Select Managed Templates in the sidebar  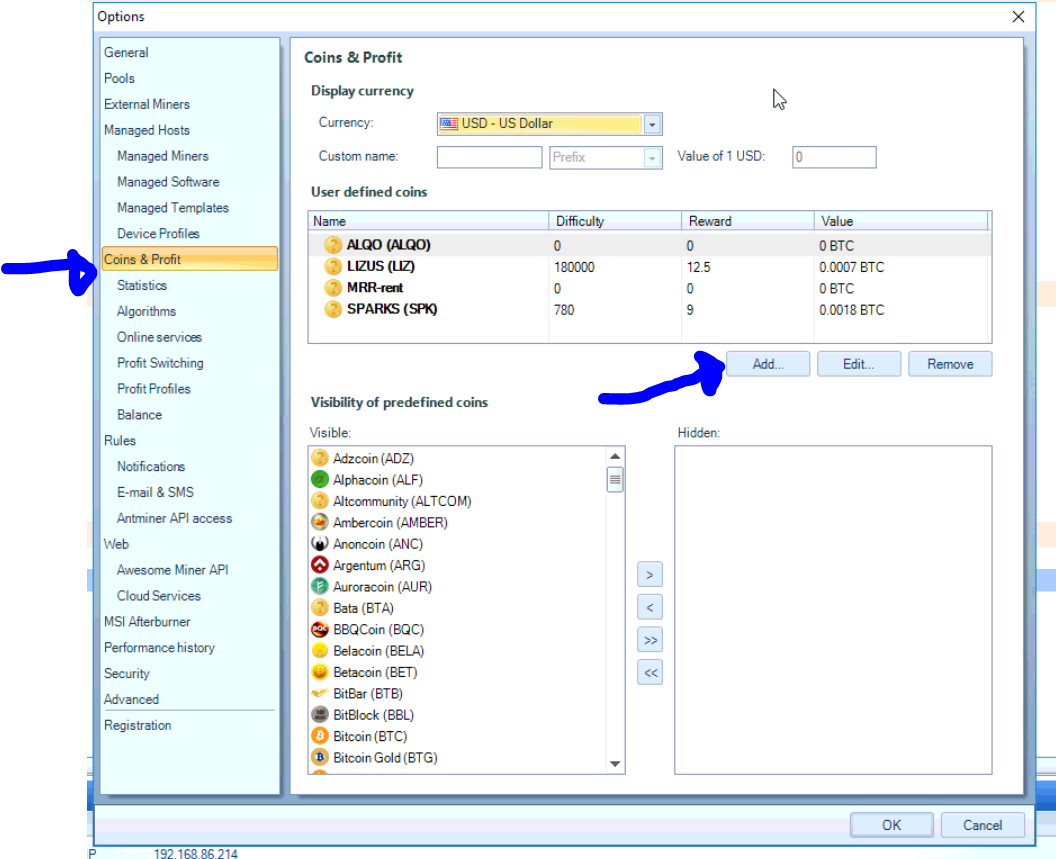[x=173, y=208]
